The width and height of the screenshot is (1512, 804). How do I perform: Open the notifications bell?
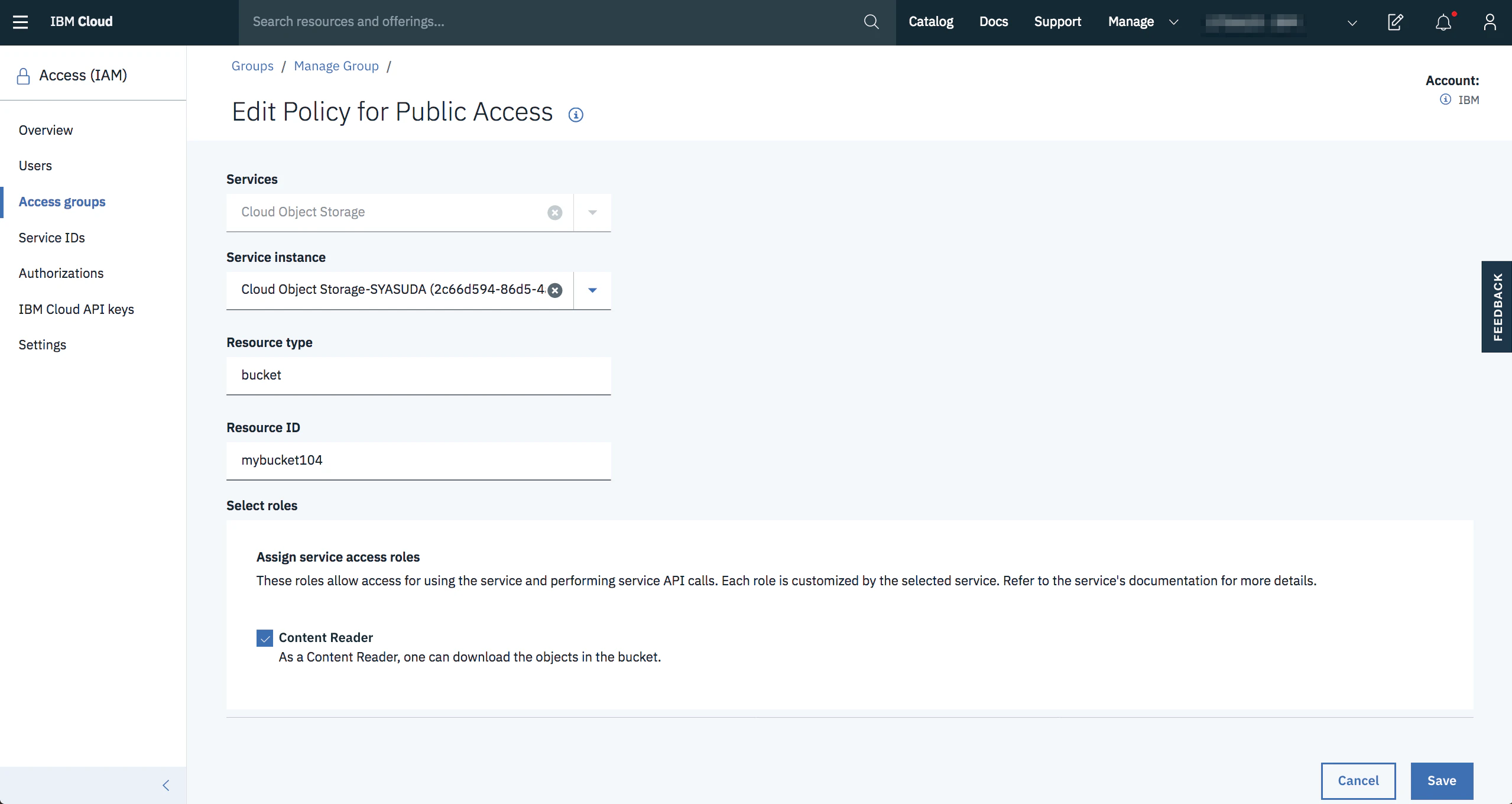pyautogui.click(x=1443, y=22)
